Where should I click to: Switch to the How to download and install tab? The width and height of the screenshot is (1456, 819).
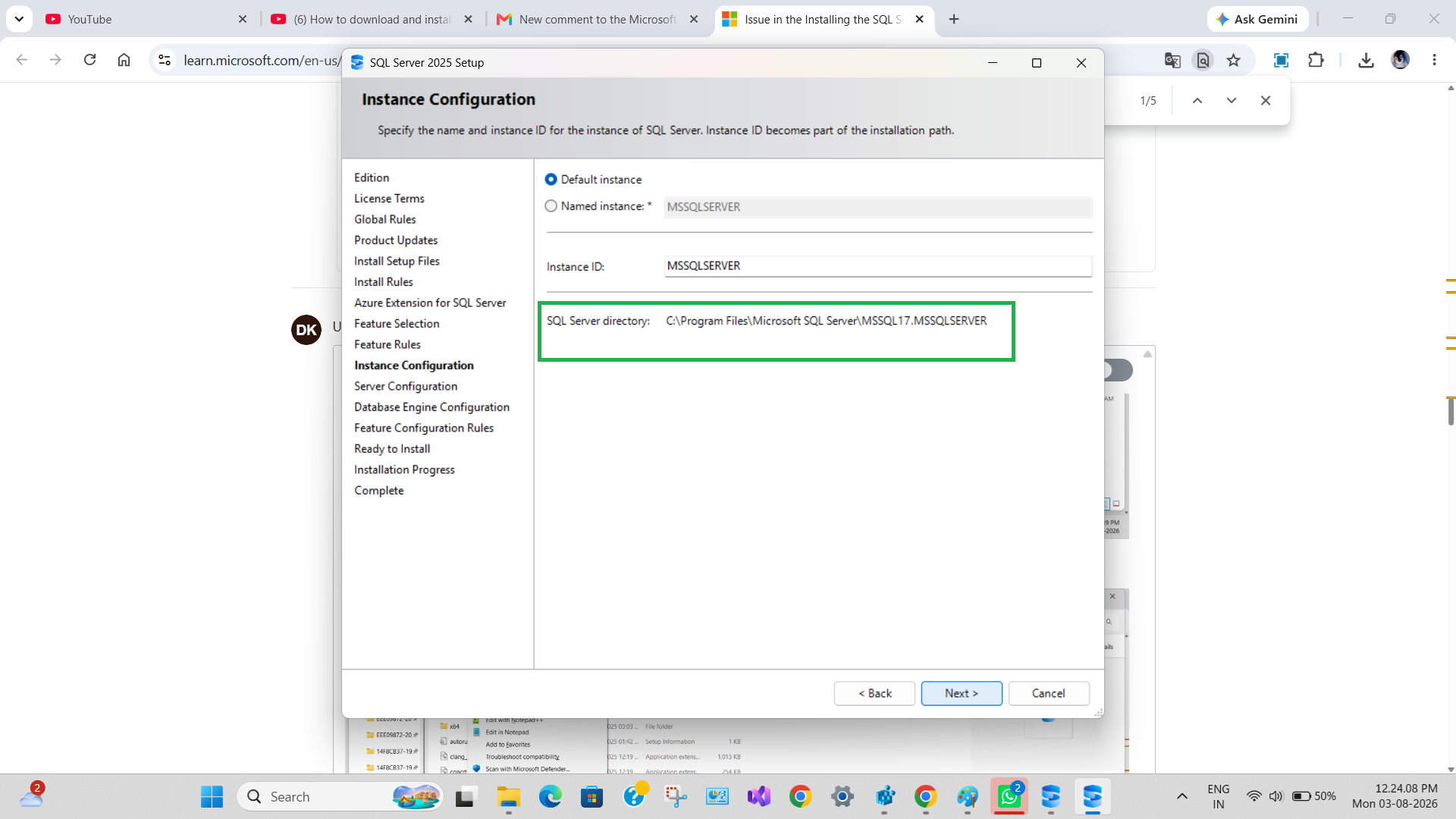tap(372, 19)
